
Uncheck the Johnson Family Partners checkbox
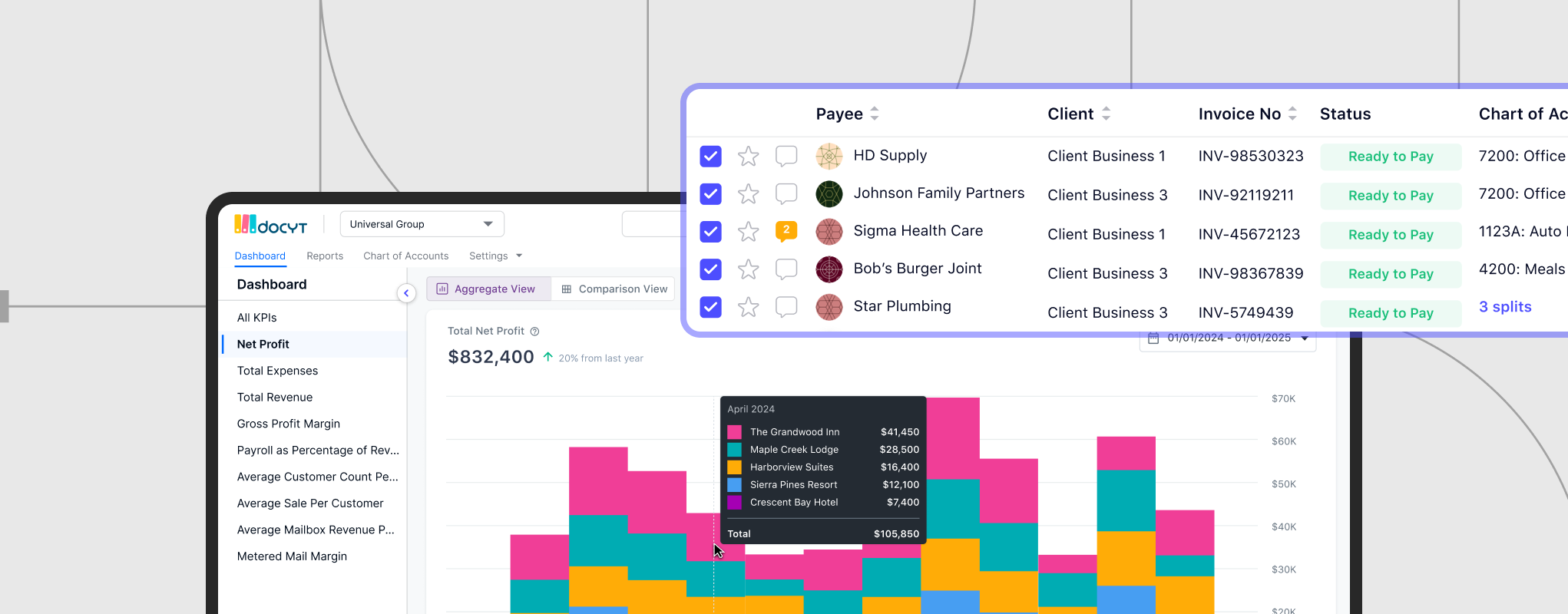pos(711,194)
